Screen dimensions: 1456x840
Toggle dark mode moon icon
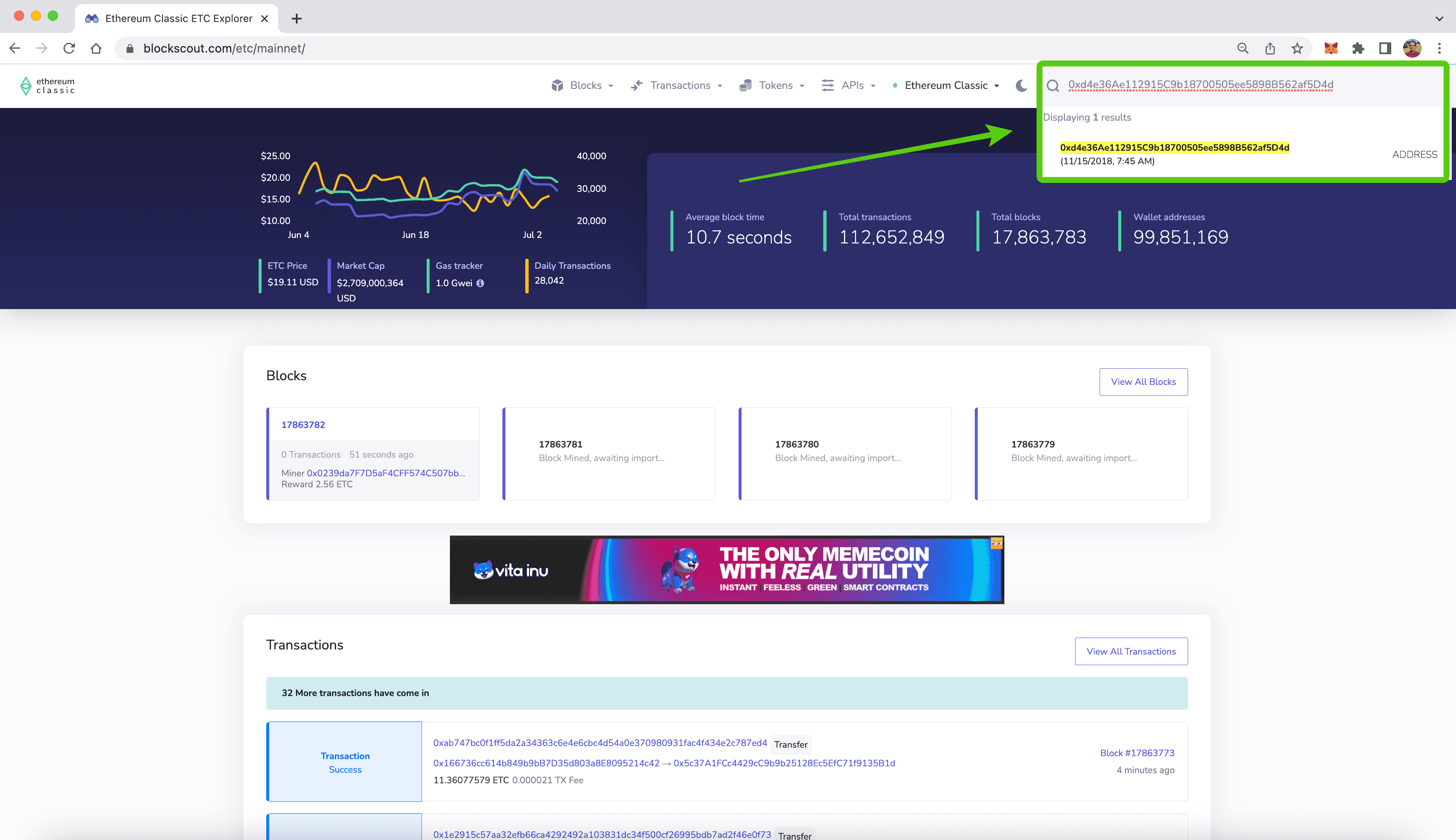1021,86
